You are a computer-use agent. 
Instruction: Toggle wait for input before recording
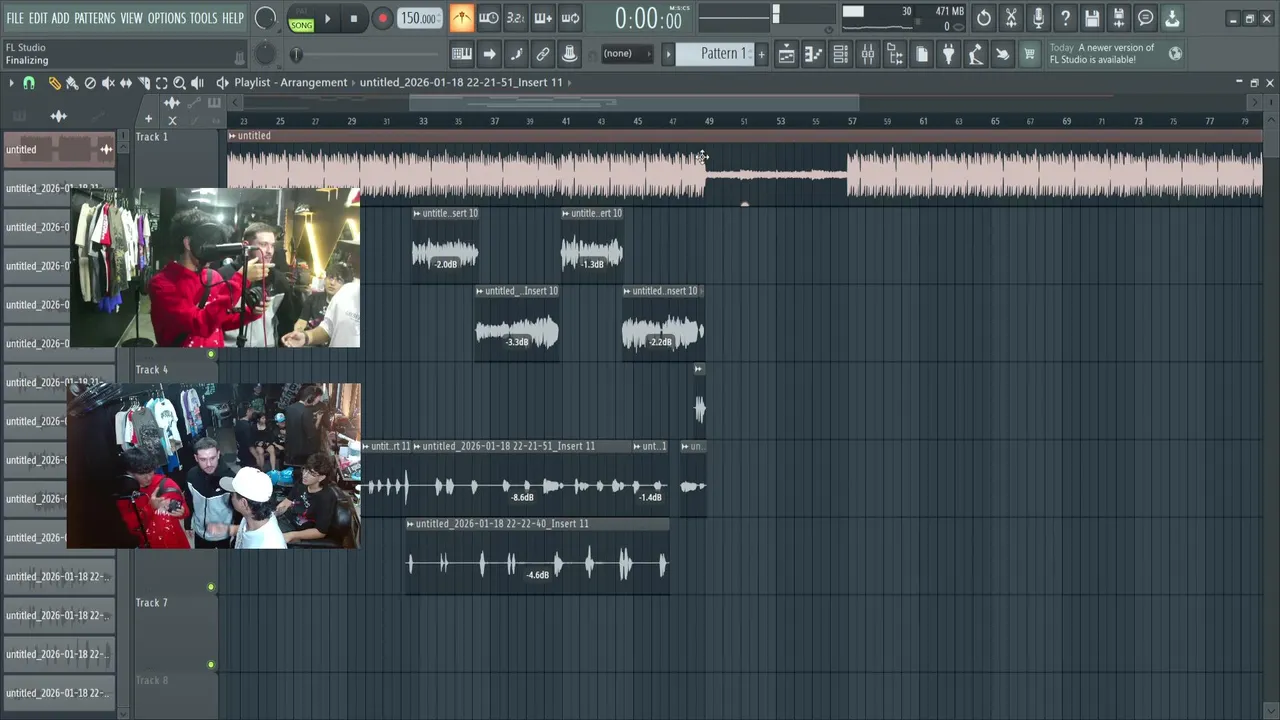pos(489,18)
